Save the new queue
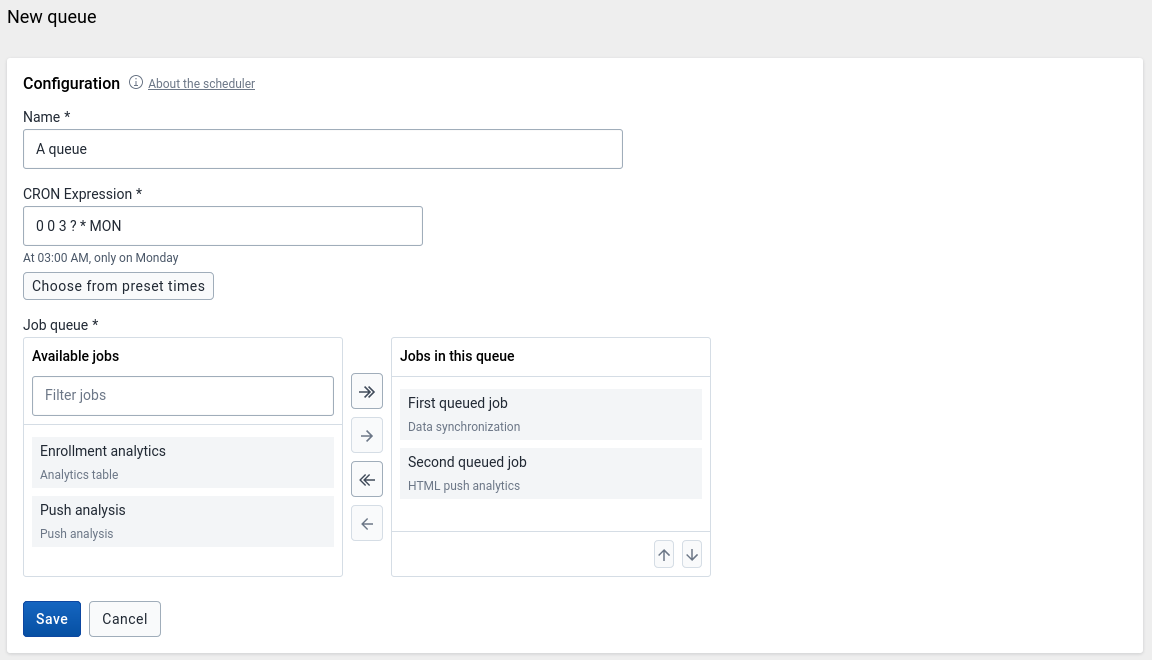1152x660 pixels. click(51, 618)
